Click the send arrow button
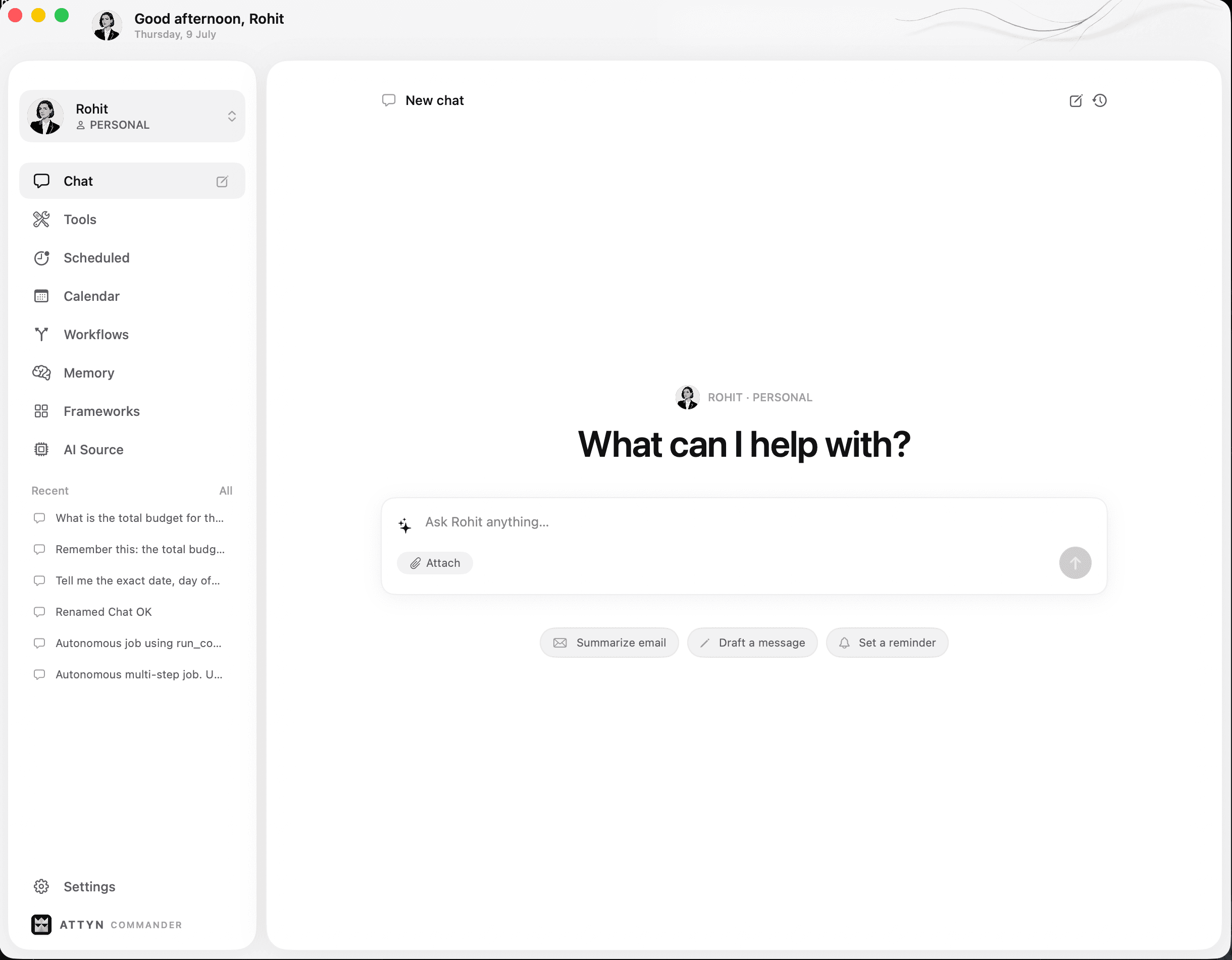The height and width of the screenshot is (960, 1232). tap(1075, 563)
